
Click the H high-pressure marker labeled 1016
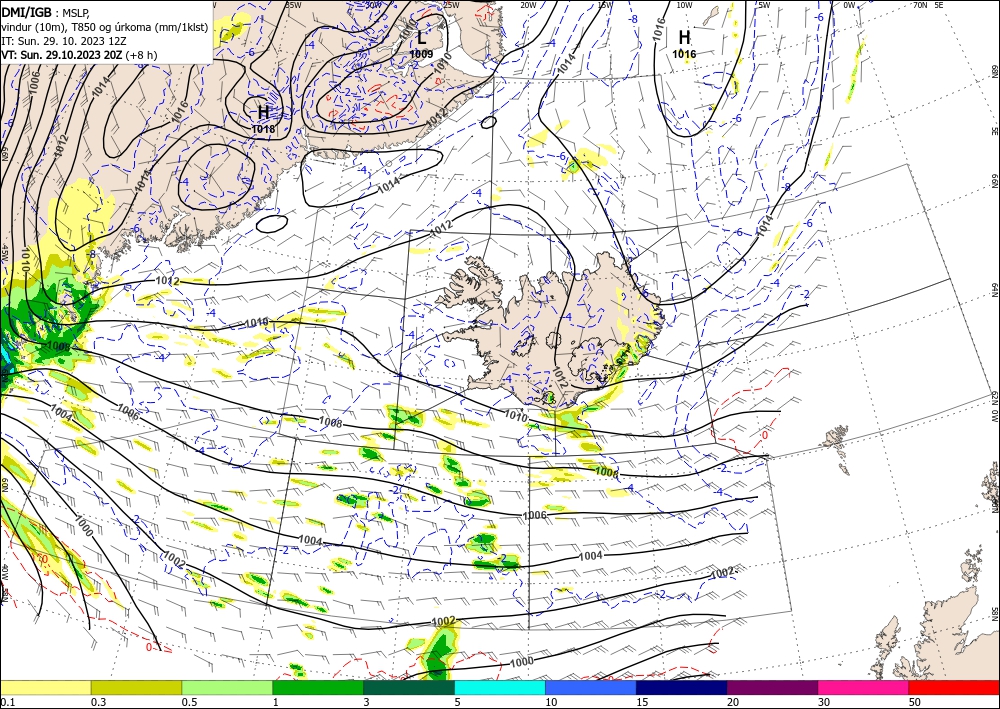pyautogui.click(x=684, y=38)
